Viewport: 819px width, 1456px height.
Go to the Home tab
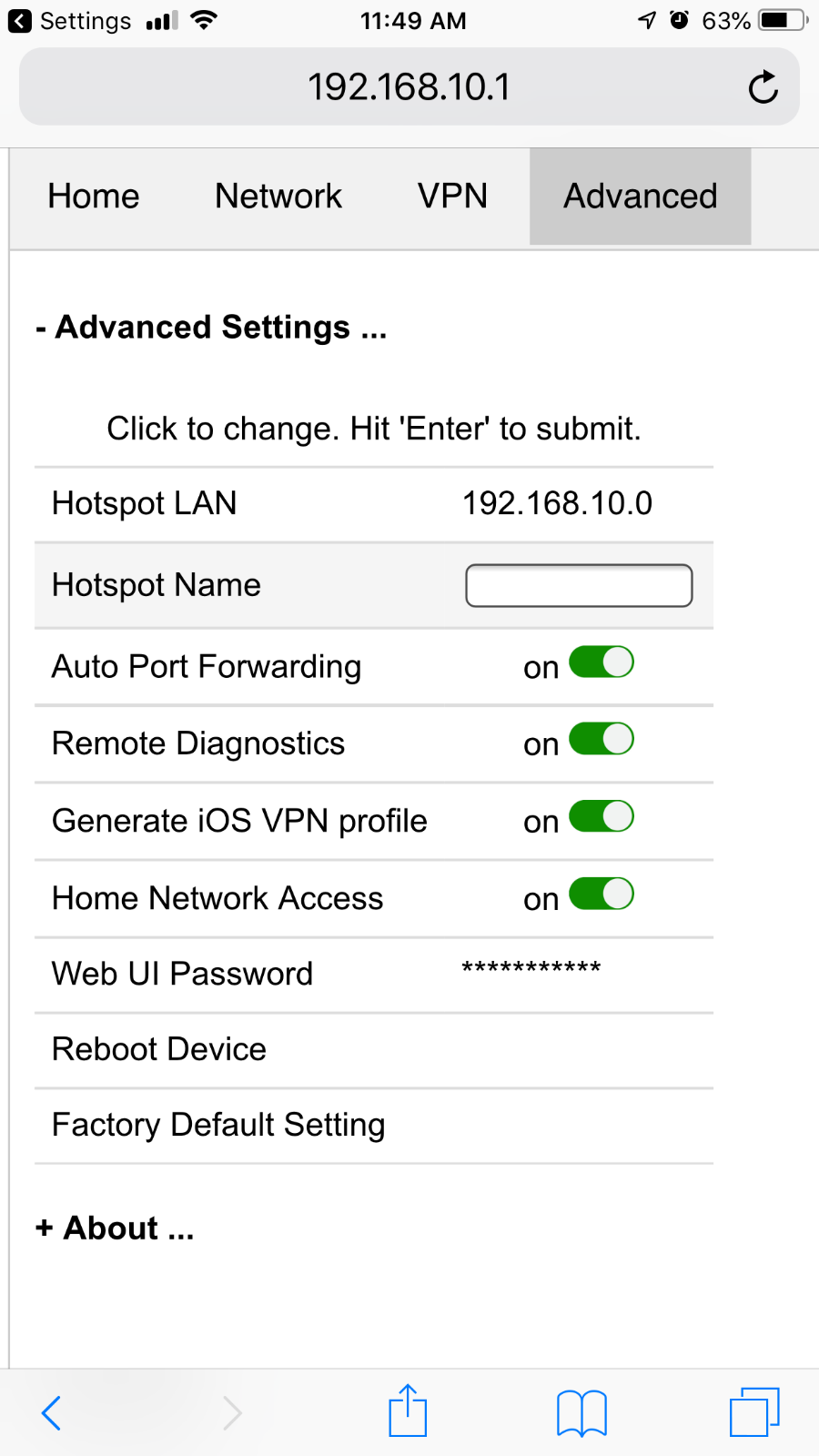click(94, 197)
